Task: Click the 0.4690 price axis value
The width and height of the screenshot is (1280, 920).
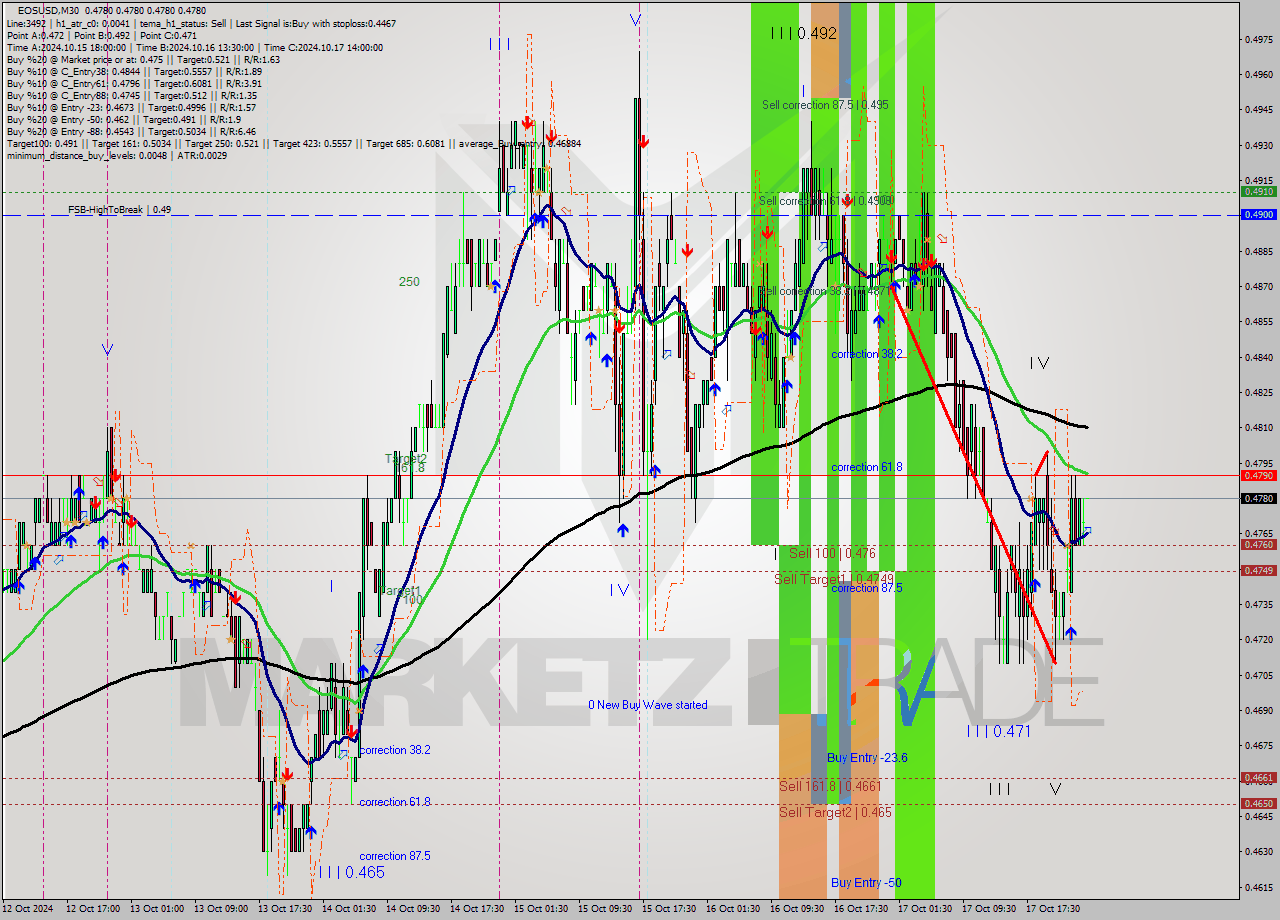Action: coord(1257,710)
